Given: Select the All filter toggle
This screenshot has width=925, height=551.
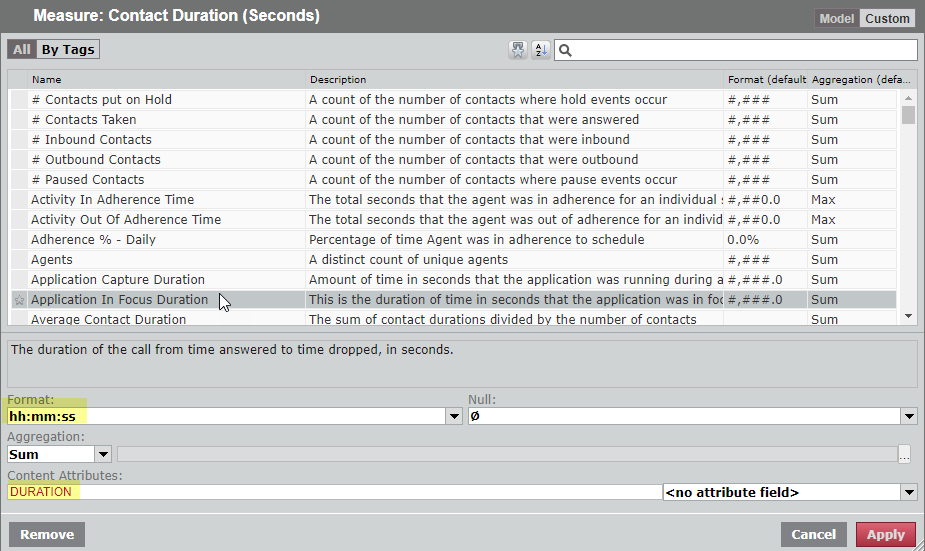Looking at the screenshot, I should [22, 49].
